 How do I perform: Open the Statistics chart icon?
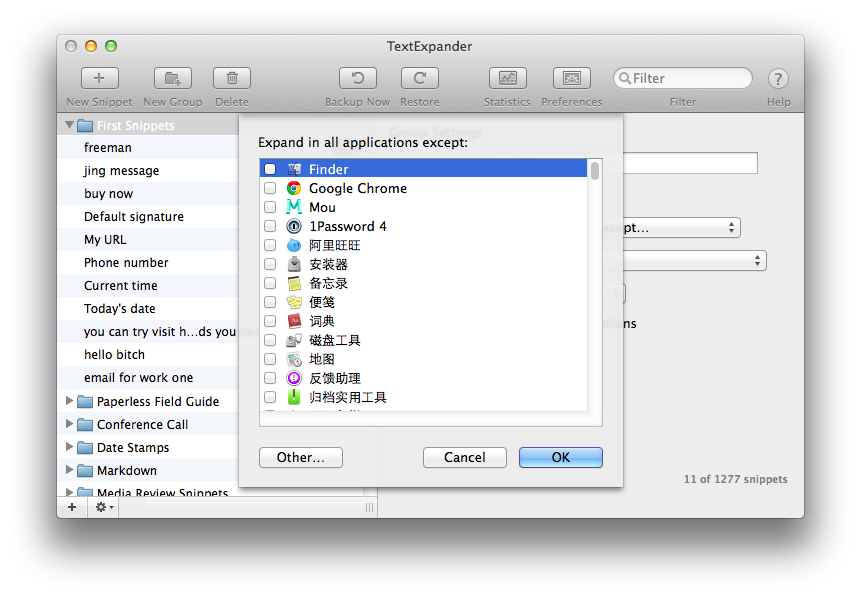point(507,78)
